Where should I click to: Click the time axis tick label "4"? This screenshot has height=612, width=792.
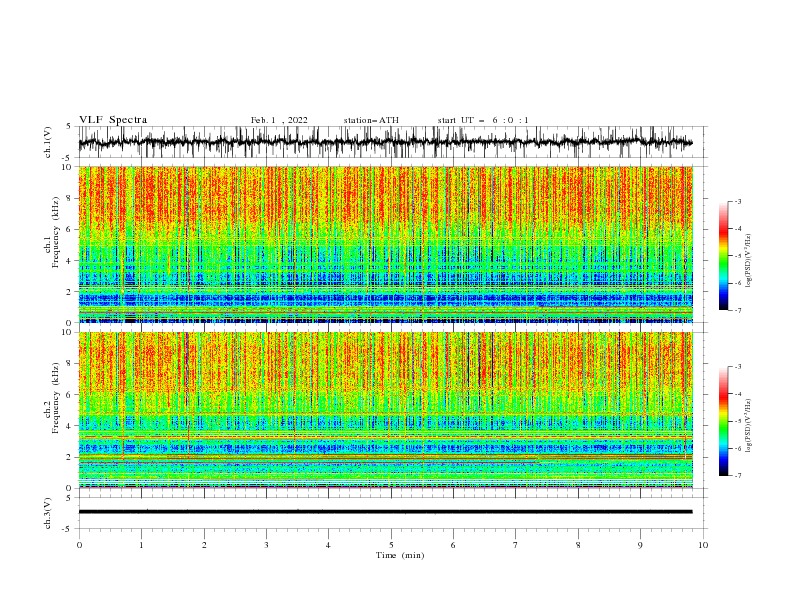tap(328, 545)
